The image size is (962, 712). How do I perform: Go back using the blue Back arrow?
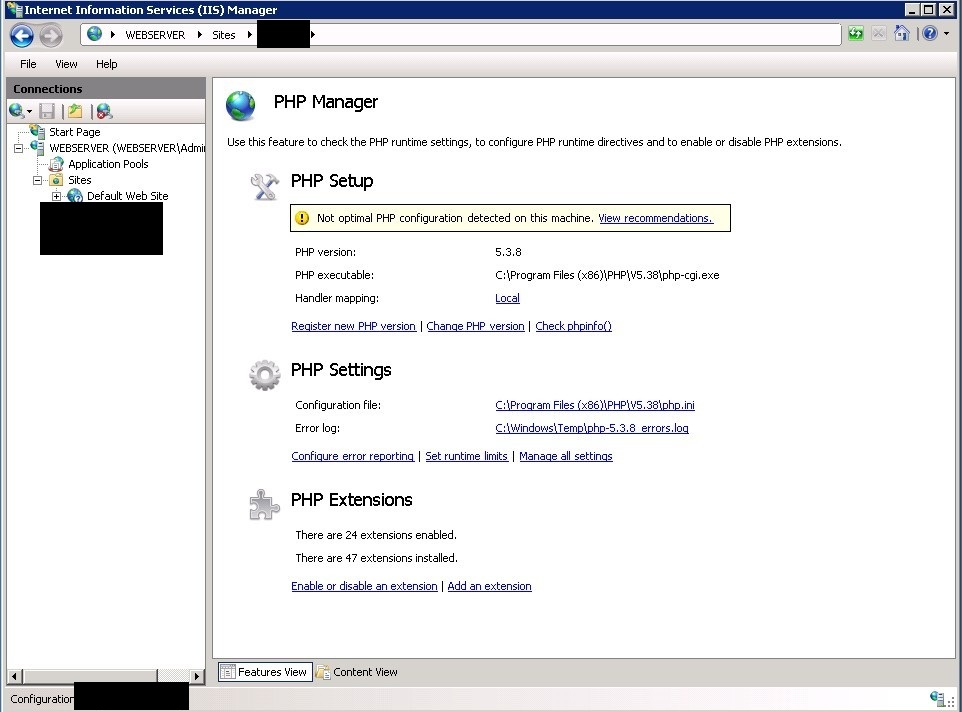coord(22,35)
